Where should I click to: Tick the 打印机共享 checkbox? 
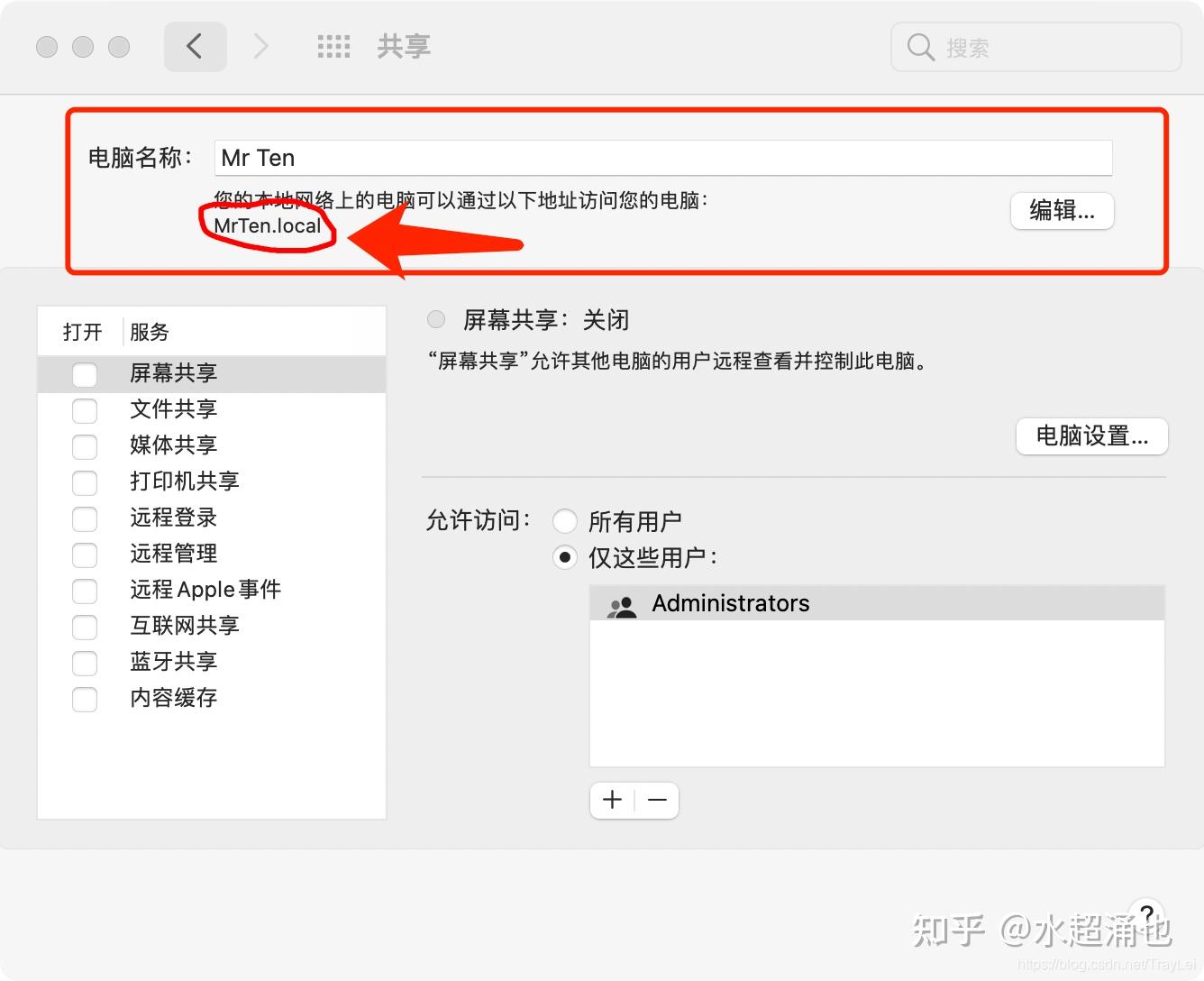[85, 482]
